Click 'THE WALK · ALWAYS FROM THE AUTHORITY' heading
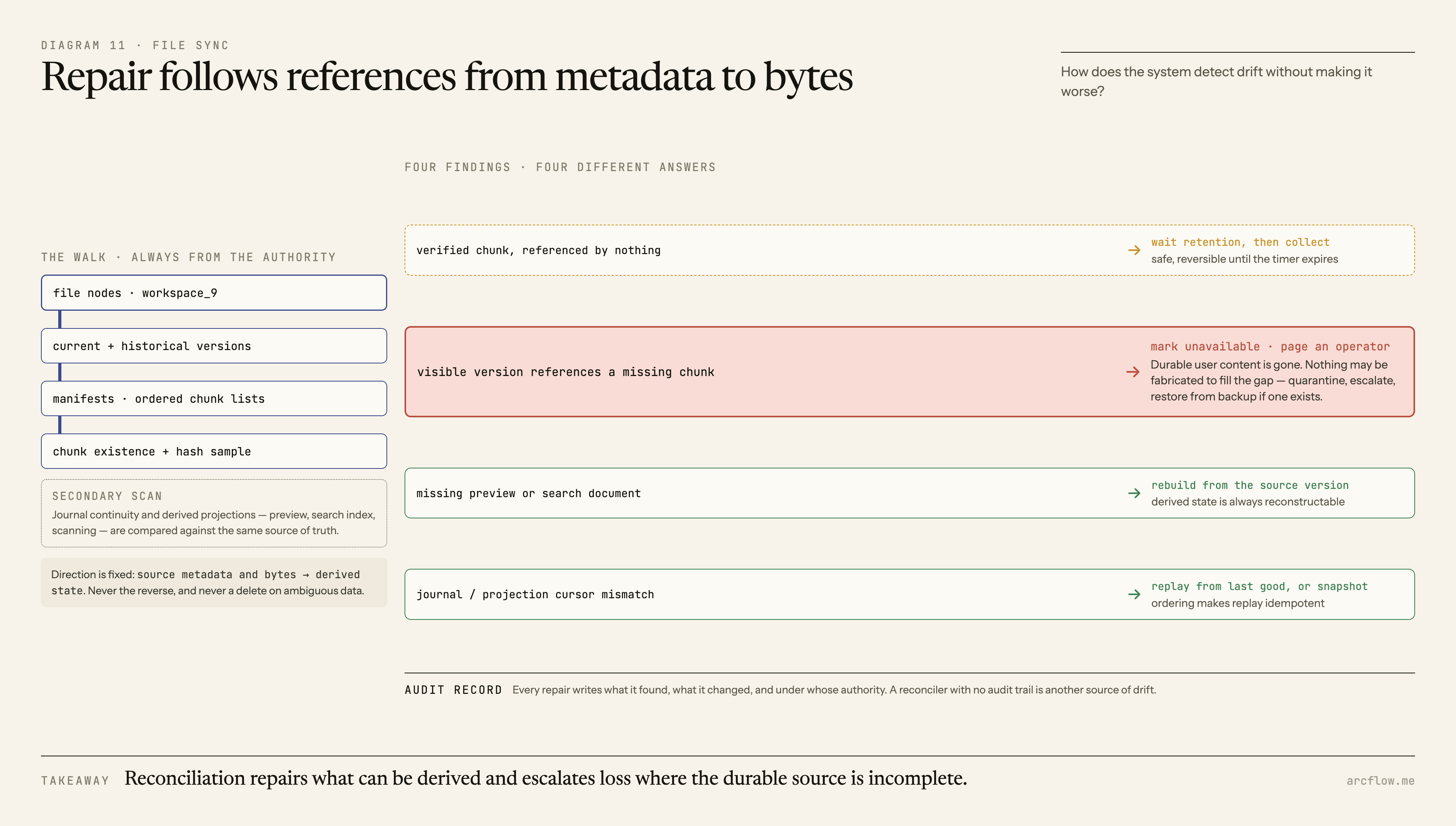Screen dimensions: 1456x826 click(188, 258)
